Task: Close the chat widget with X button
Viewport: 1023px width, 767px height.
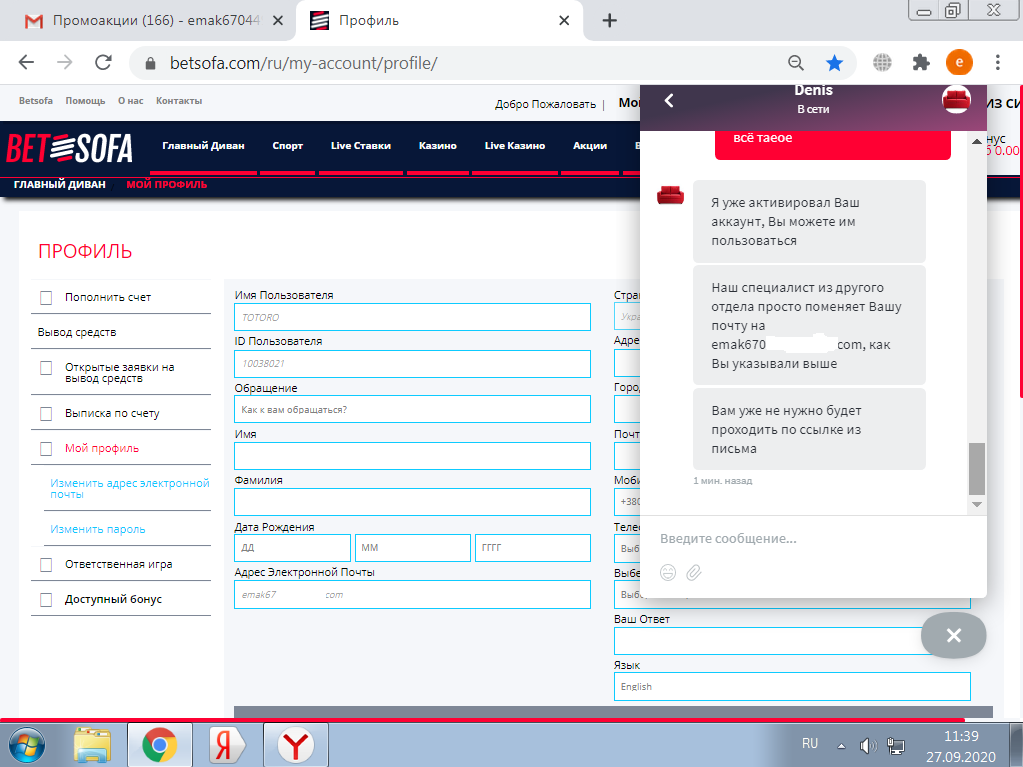Action: 953,635
